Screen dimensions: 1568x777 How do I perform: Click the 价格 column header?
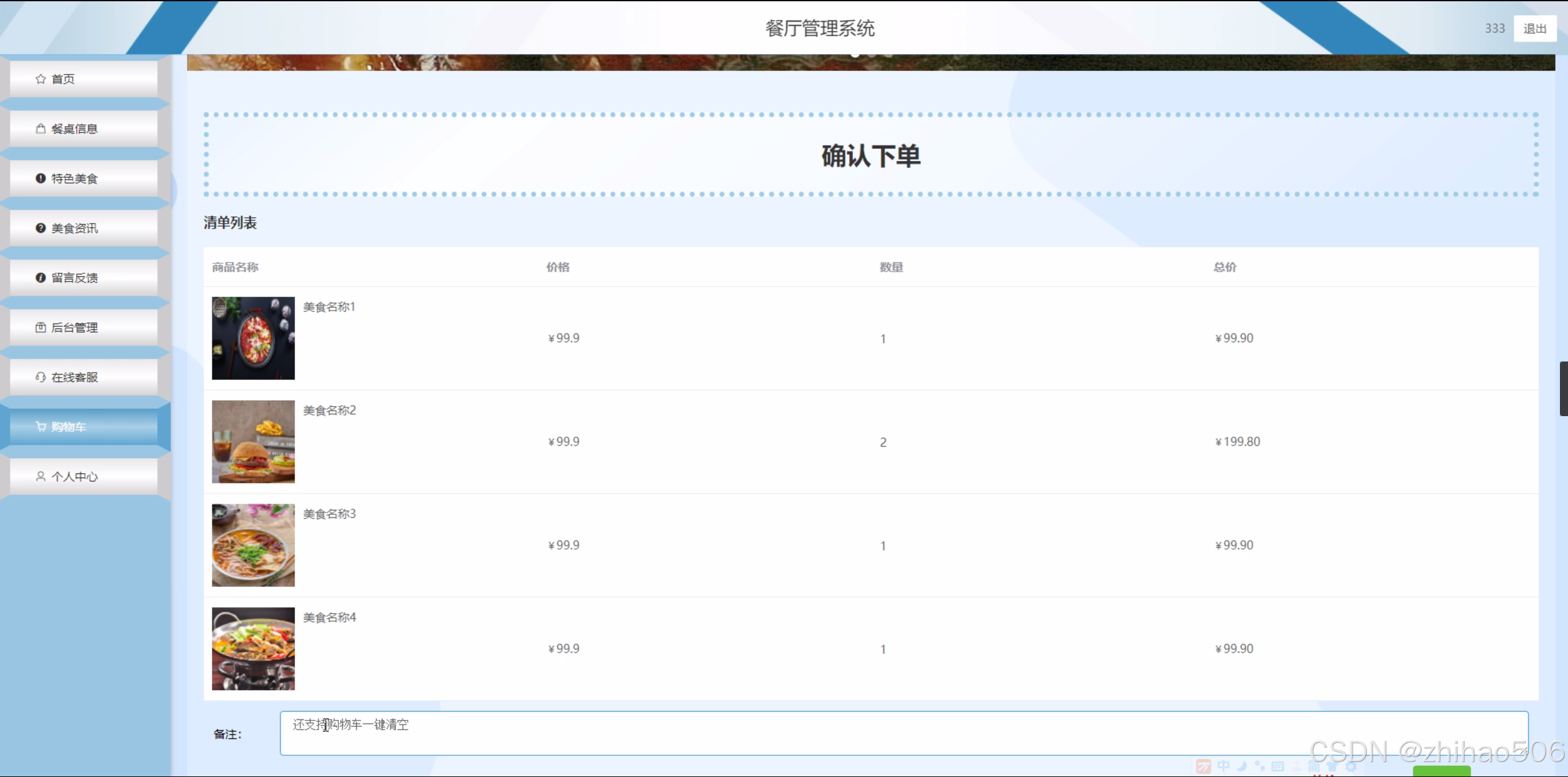point(557,267)
